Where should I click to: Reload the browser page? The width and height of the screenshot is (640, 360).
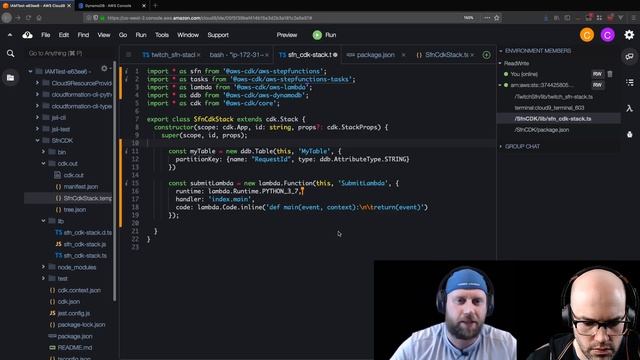click(28, 18)
